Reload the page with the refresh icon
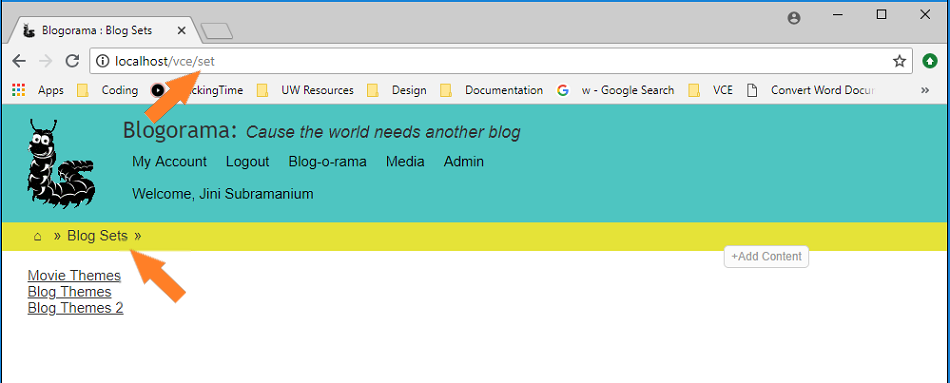 [x=73, y=61]
